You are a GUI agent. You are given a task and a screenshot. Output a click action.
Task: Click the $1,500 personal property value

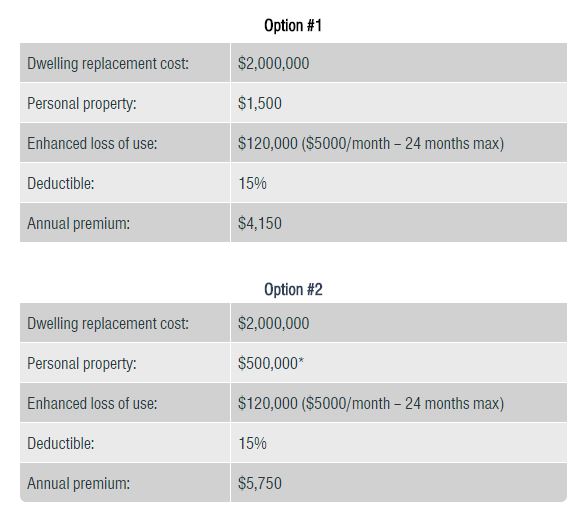[x=259, y=104]
